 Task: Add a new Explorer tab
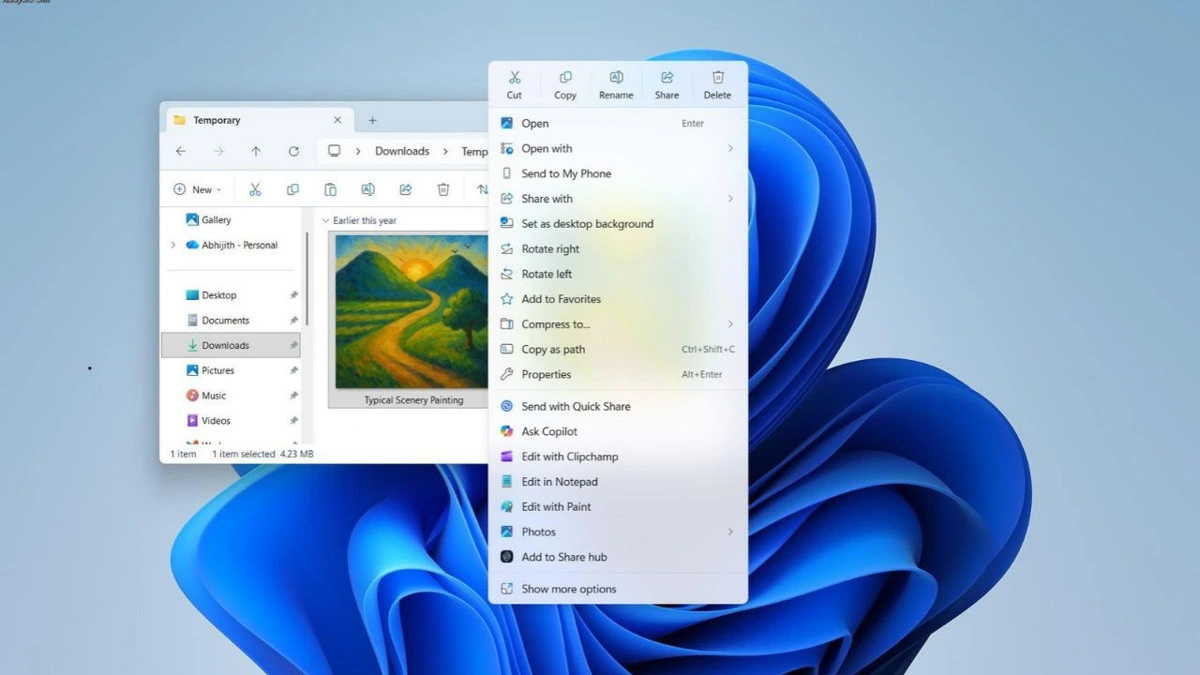point(372,120)
